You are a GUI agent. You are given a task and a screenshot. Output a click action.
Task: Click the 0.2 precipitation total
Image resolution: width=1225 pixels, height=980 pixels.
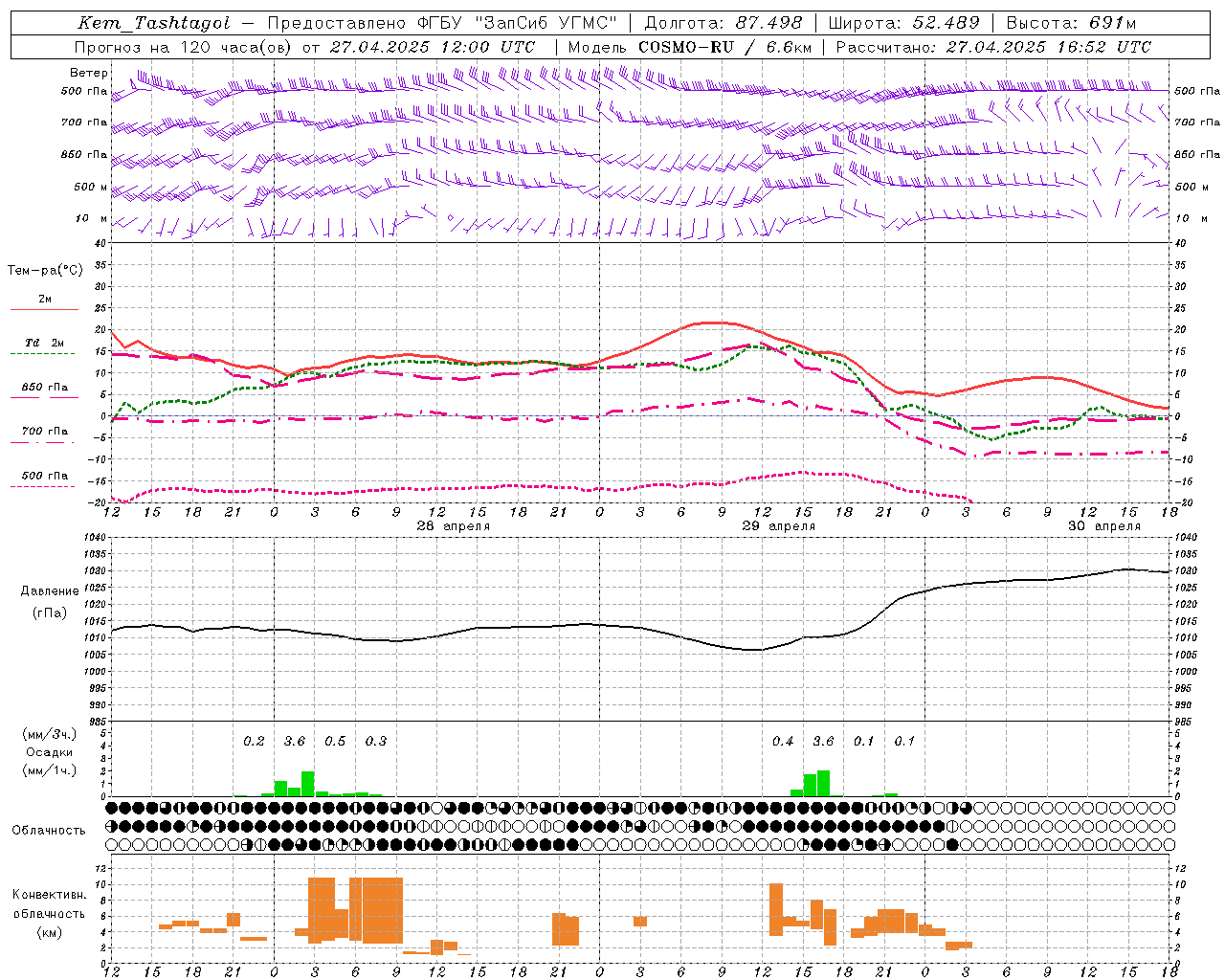pos(254,742)
